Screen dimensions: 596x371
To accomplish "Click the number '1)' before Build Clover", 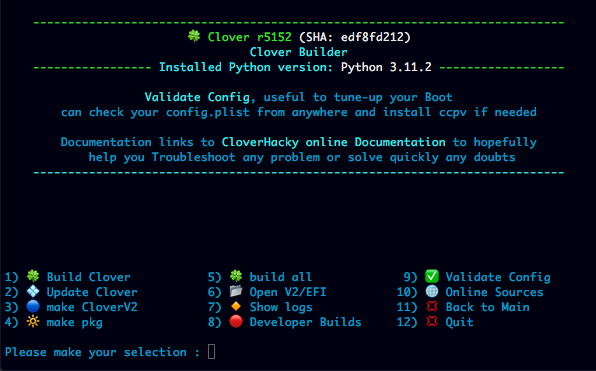I will click(x=11, y=277).
